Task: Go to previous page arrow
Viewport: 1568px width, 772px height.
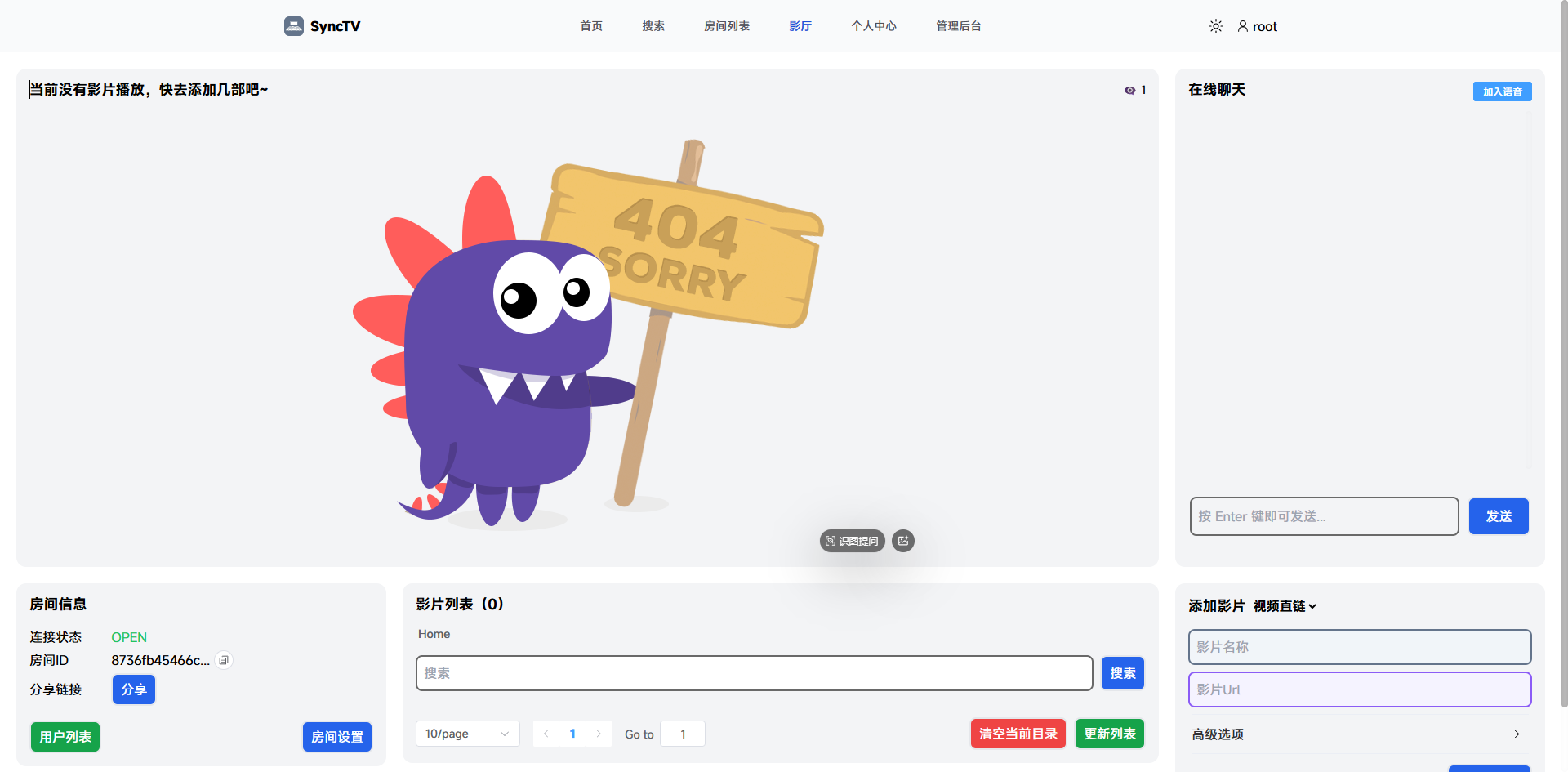Action: pyautogui.click(x=546, y=734)
